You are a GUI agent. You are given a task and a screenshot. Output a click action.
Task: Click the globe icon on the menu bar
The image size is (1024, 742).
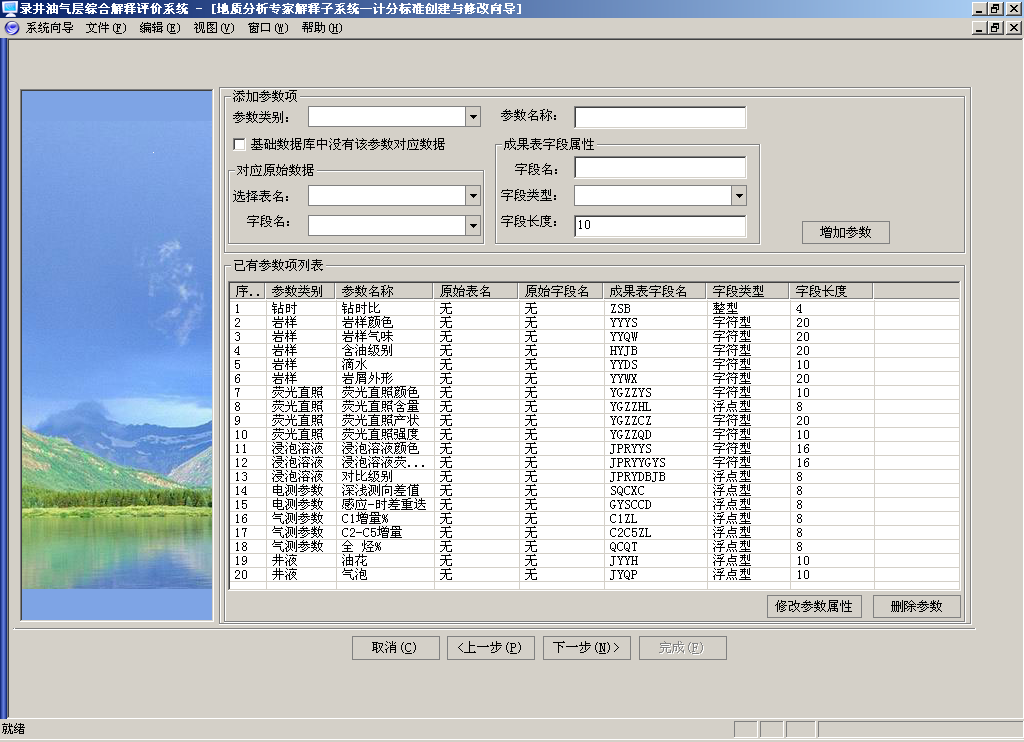pos(13,28)
